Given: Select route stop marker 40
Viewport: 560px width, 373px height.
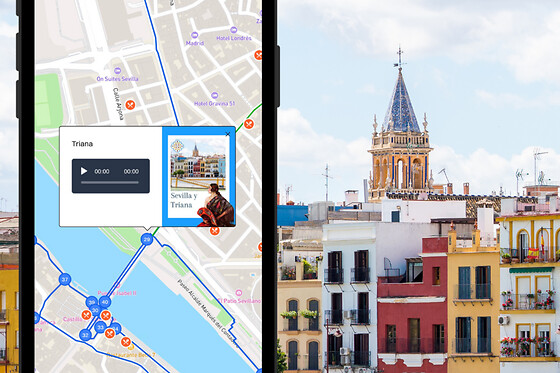Looking at the screenshot, I should [105, 302].
